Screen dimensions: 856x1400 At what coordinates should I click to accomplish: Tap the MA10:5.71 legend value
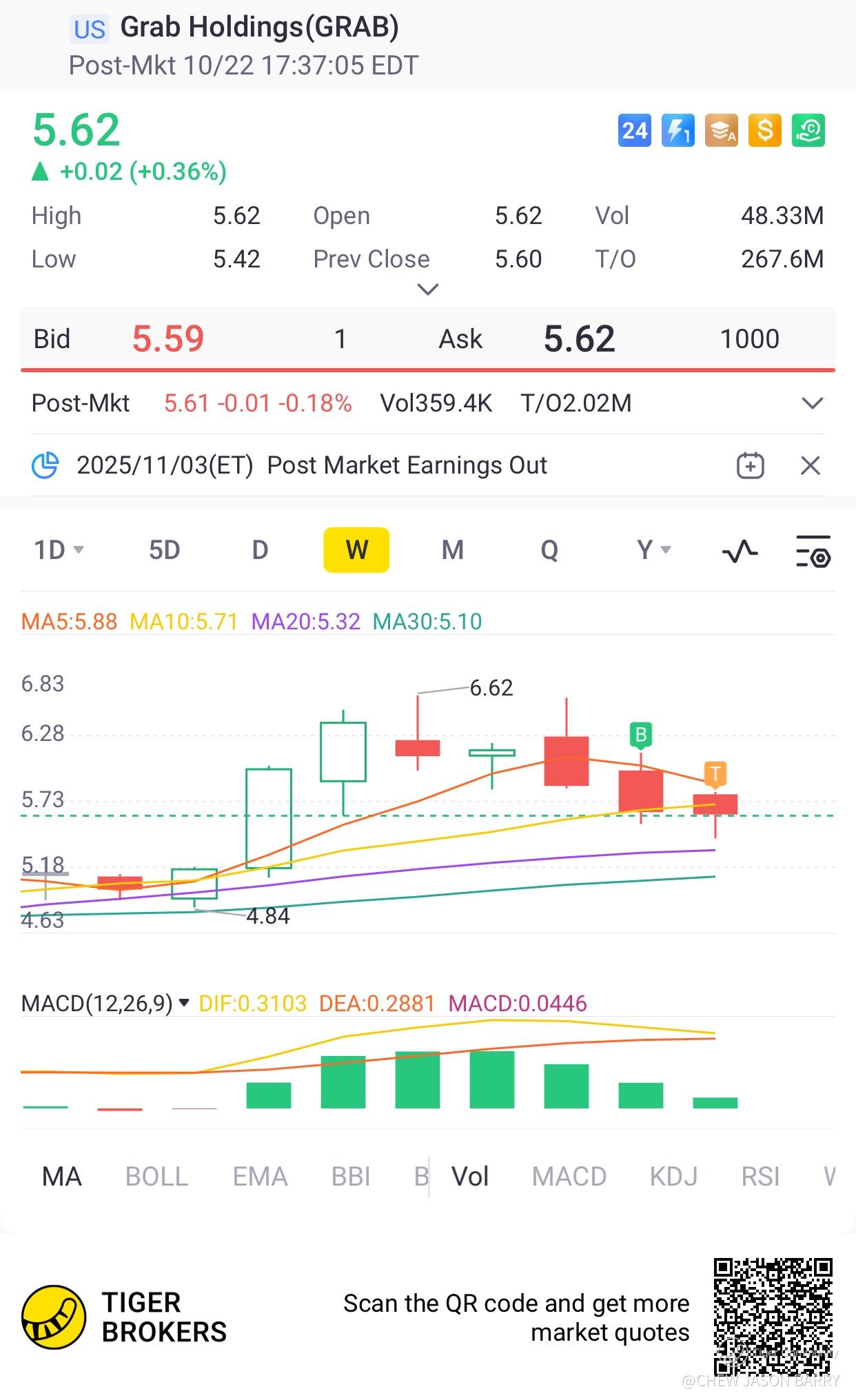point(184,622)
